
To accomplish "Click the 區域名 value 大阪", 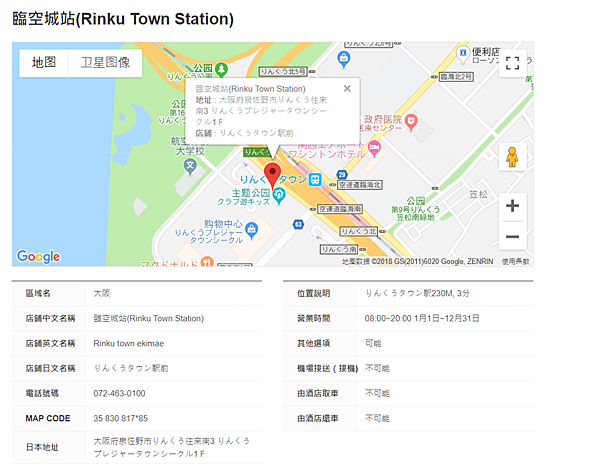I will (102, 293).
